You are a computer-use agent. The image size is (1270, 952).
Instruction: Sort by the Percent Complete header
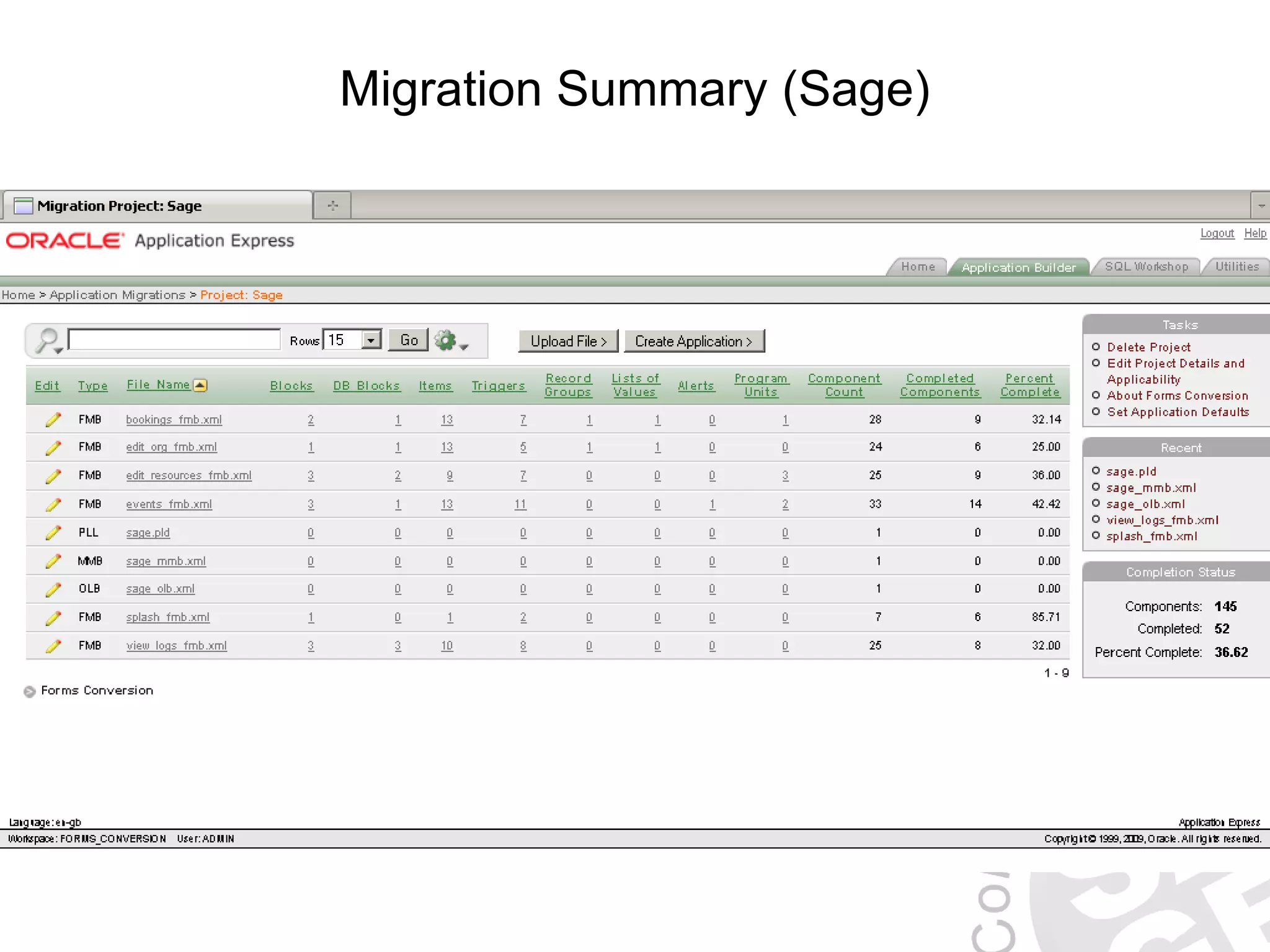(1029, 385)
